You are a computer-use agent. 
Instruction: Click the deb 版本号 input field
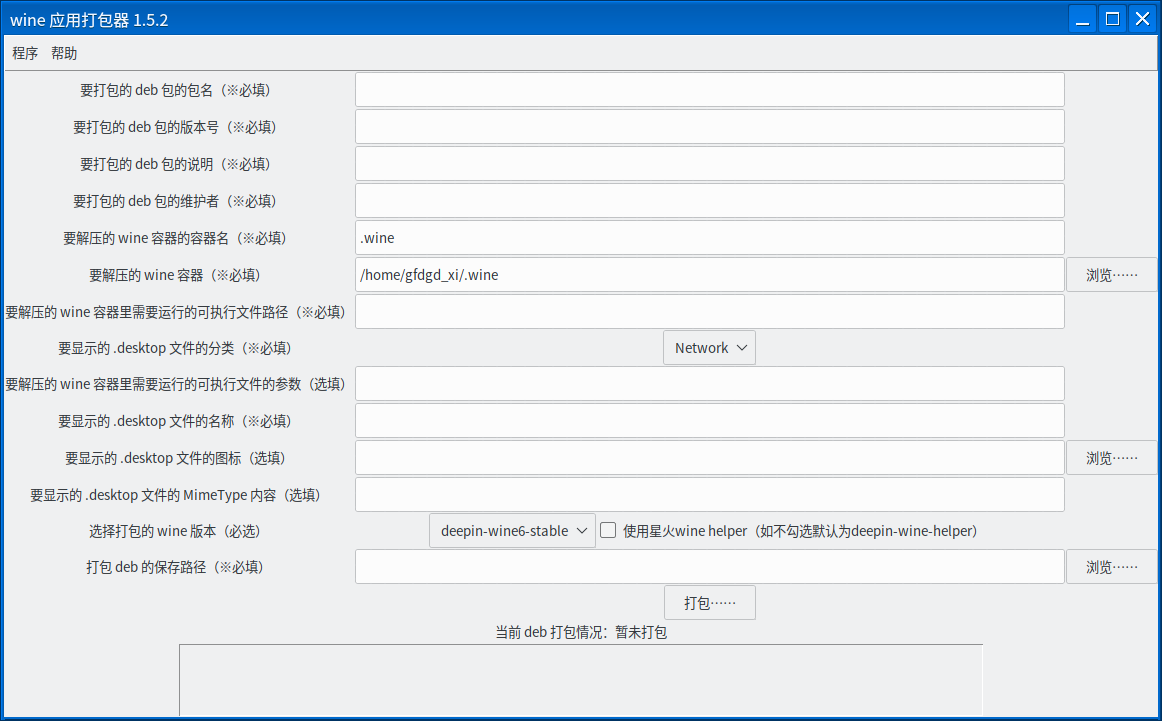pyautogui.click(x=709, y=127)
